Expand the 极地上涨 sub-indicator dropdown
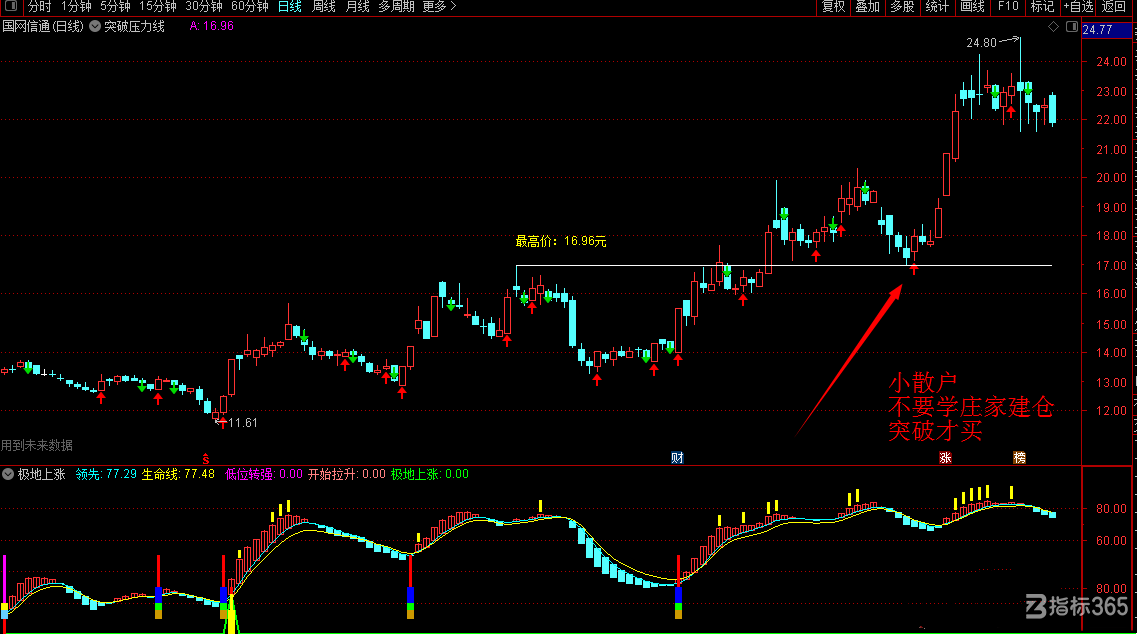 [x=8, y=474]
